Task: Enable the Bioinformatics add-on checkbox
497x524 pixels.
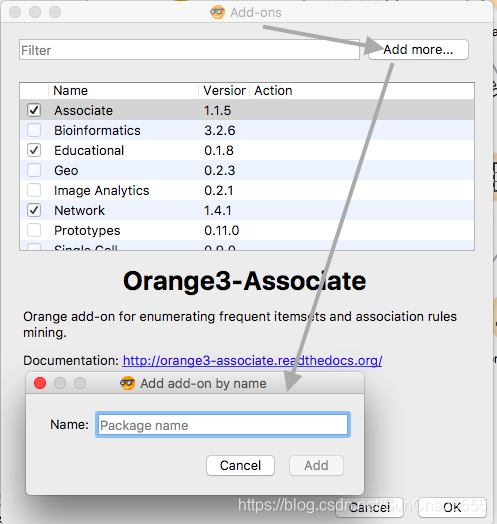Action: click(34, 130)
